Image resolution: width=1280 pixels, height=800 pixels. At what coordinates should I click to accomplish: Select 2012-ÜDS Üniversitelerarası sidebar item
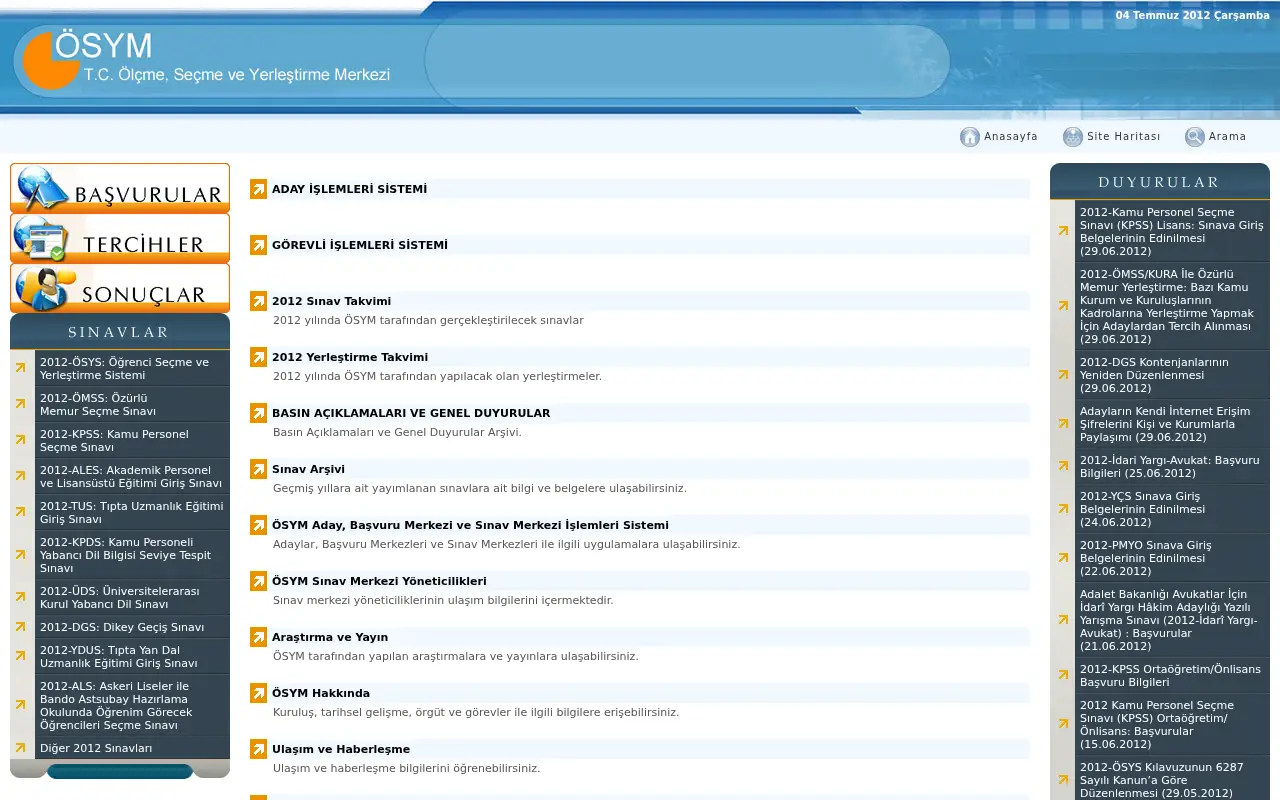pyautogui.click(x=119, y=597)
